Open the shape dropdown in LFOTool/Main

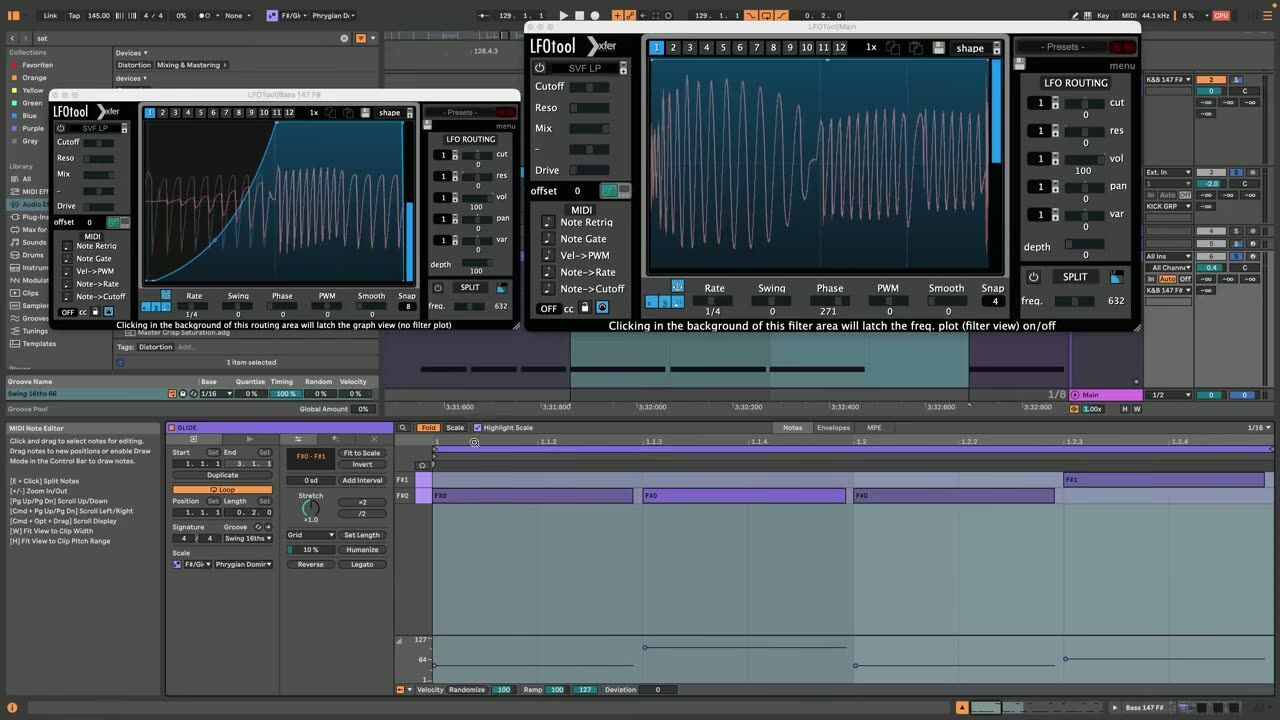coord(976,48)
